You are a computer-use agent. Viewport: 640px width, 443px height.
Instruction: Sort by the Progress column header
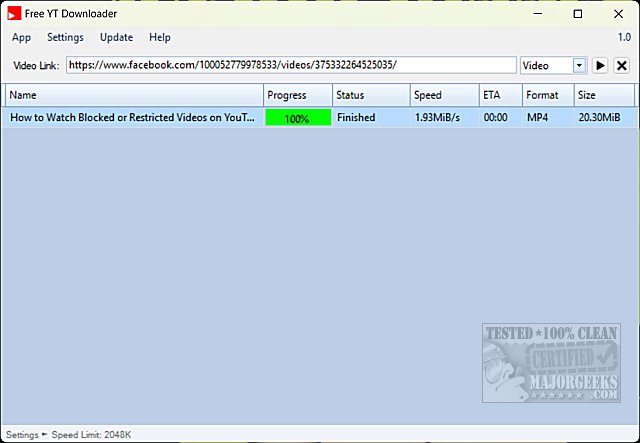[x=298, y=95]
